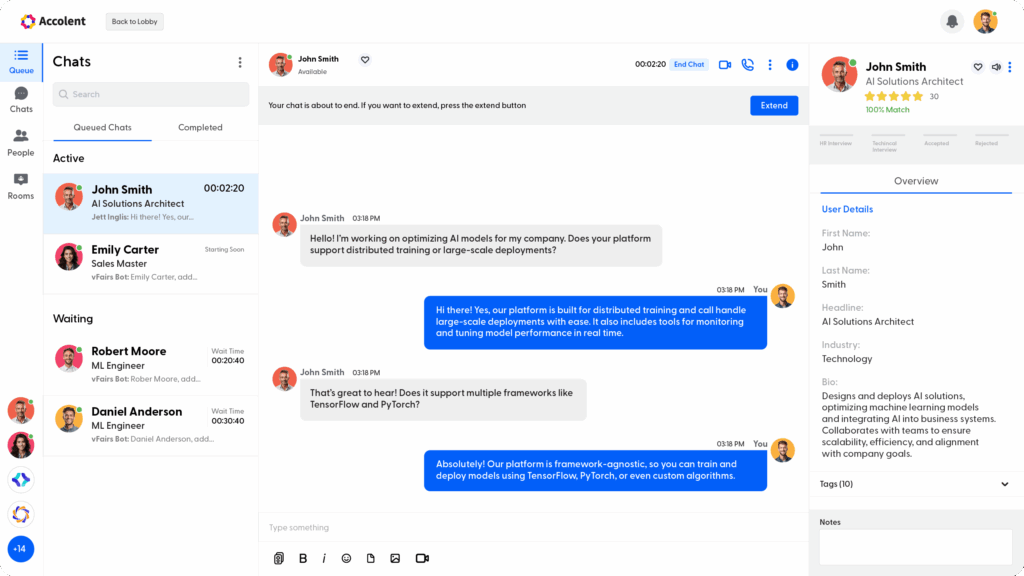Click the search field in the Chats panel
The width and height of the screenshot is (1024, 576).
tap(150, 94)
